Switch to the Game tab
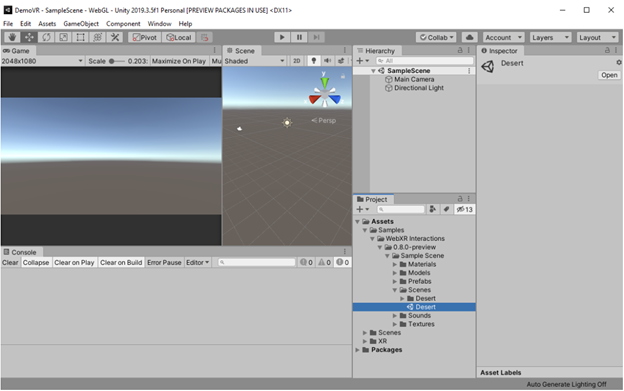 [x=17, y=51]
